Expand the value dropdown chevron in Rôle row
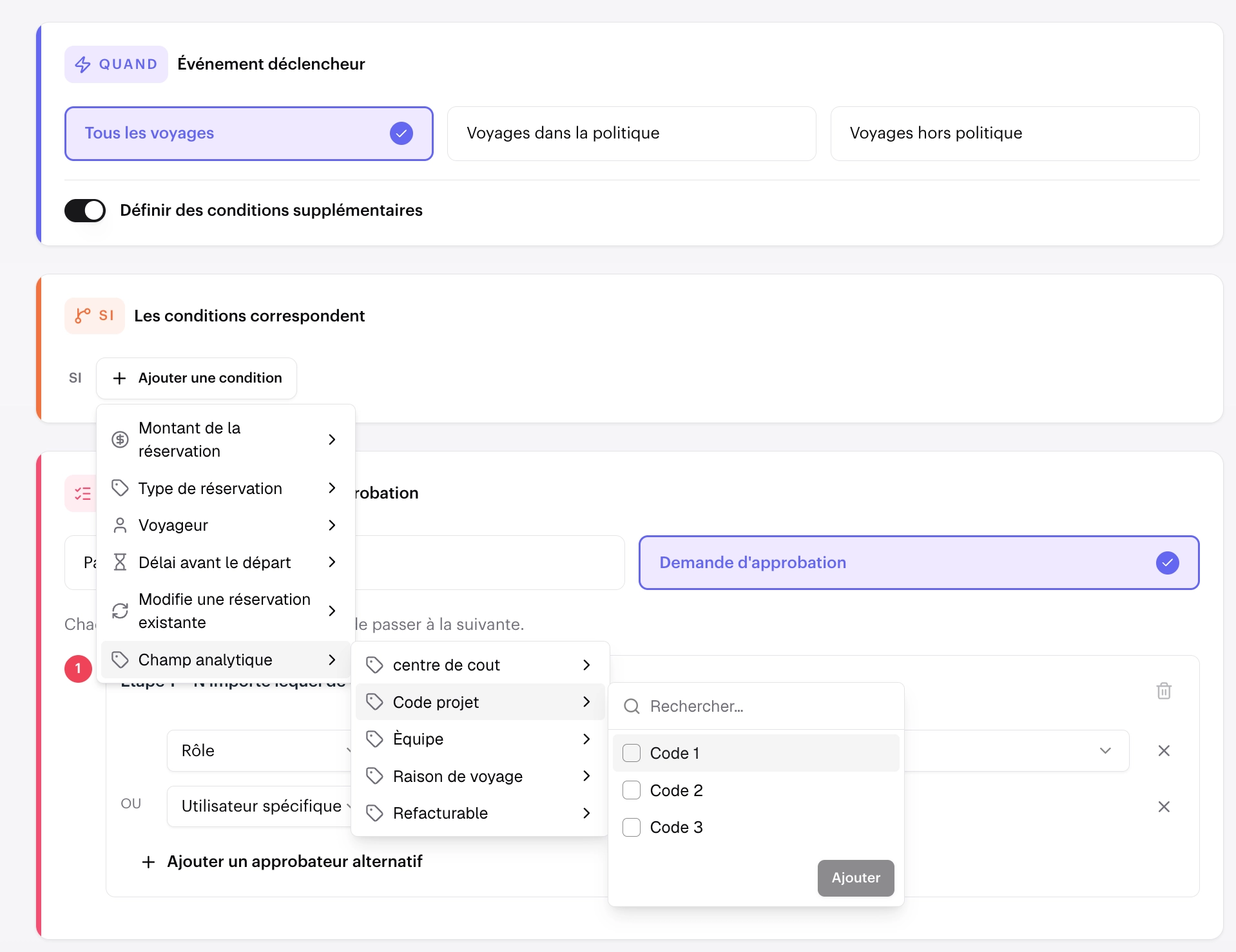This screenshot has width=1236, height=952. pos(1105,751)
